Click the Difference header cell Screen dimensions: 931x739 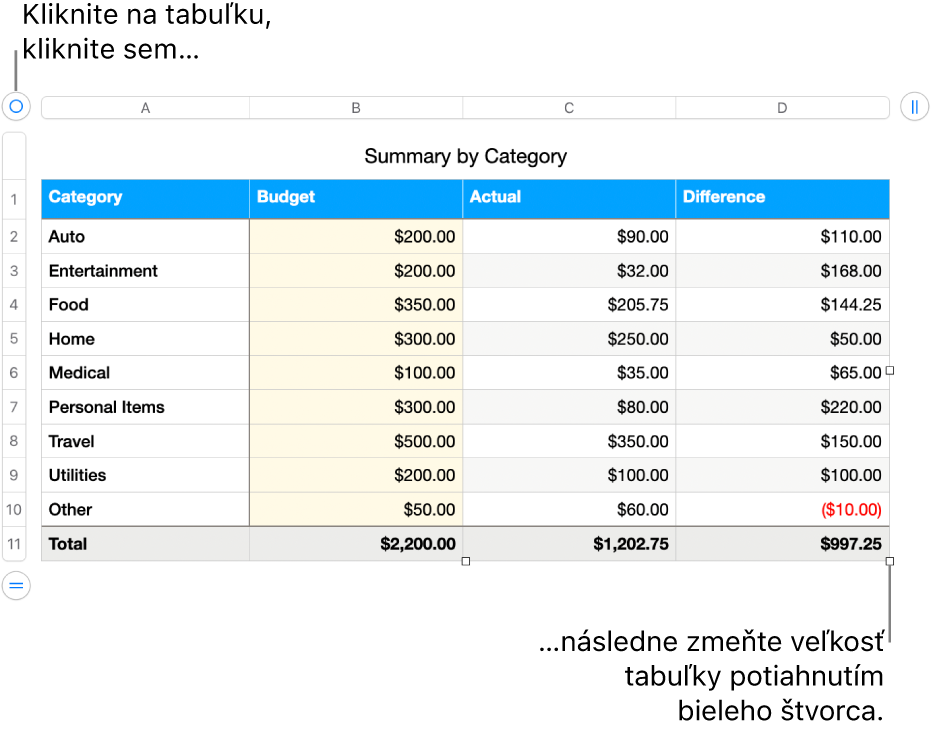(782, 198)
